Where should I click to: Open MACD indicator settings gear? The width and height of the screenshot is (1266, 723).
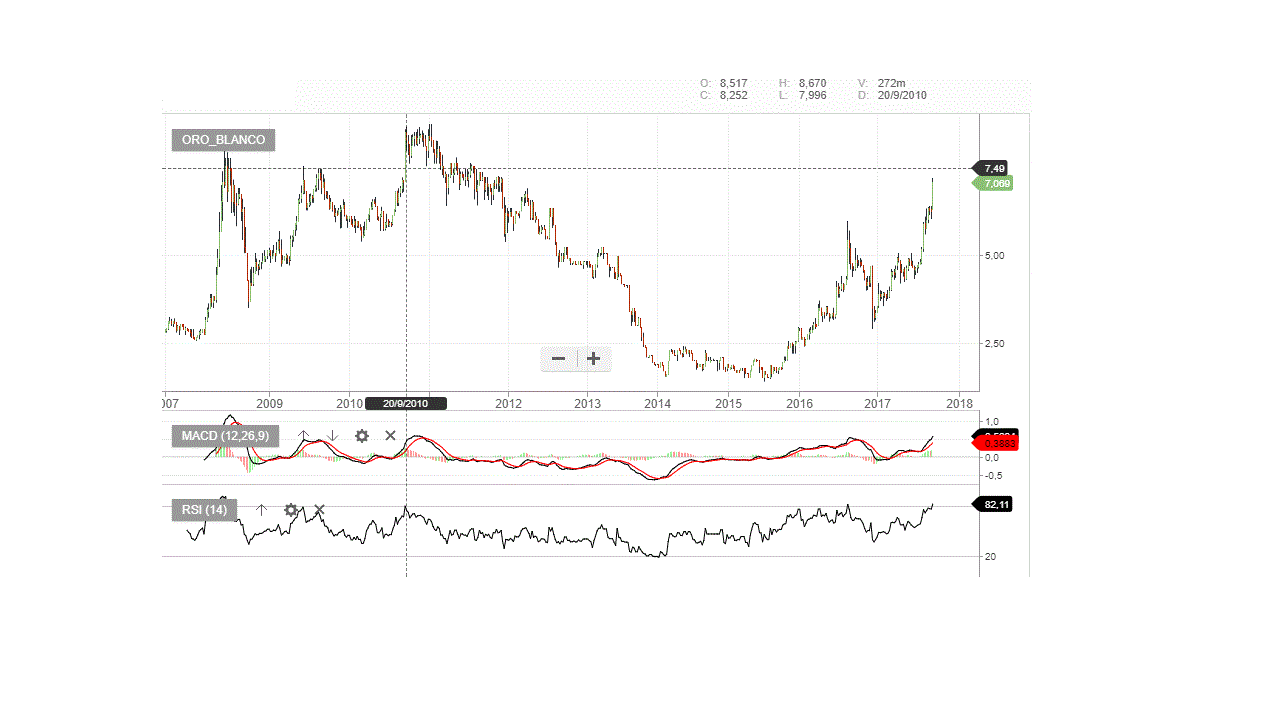tap(362, 436)
